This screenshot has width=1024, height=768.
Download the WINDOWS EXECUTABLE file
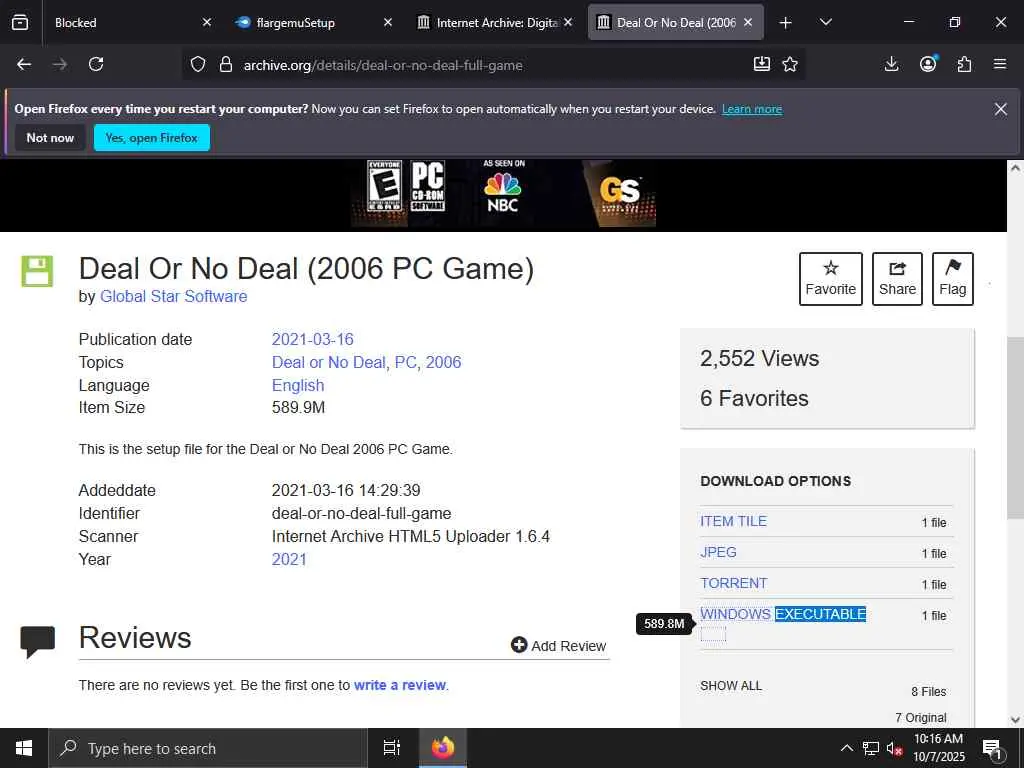[783, 614]
